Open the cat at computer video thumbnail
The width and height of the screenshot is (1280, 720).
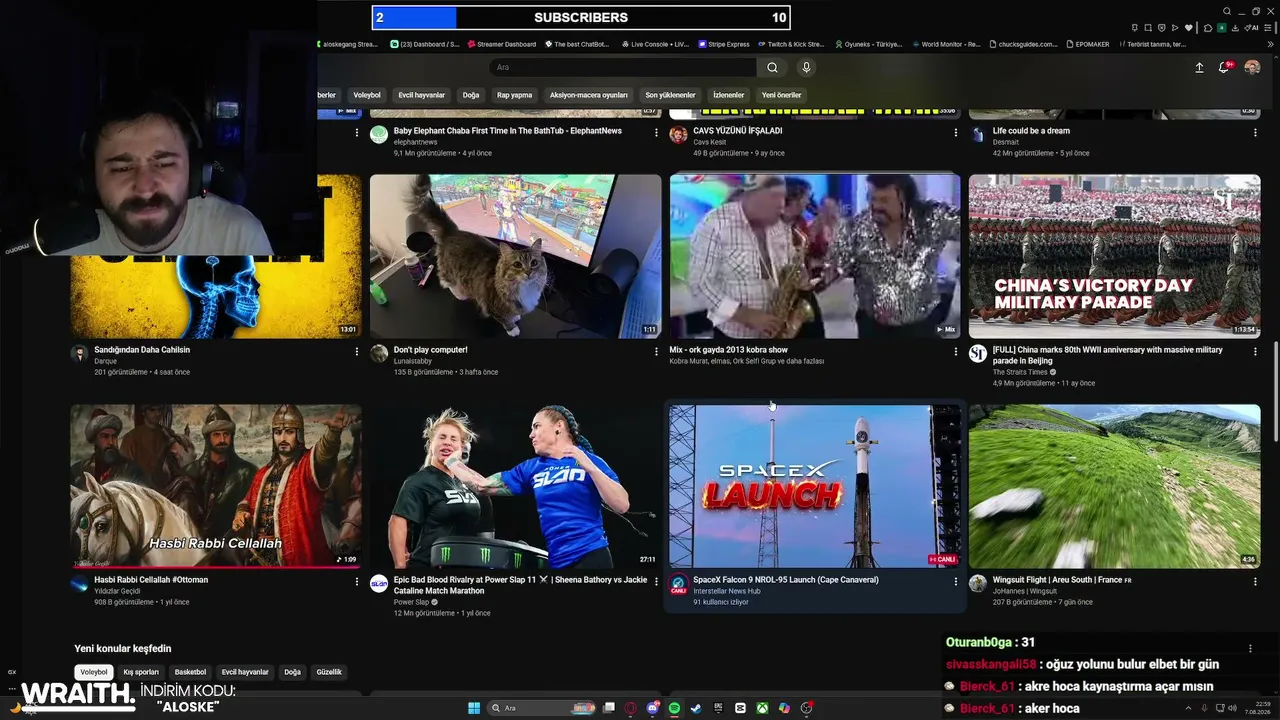tap(516, 257)
